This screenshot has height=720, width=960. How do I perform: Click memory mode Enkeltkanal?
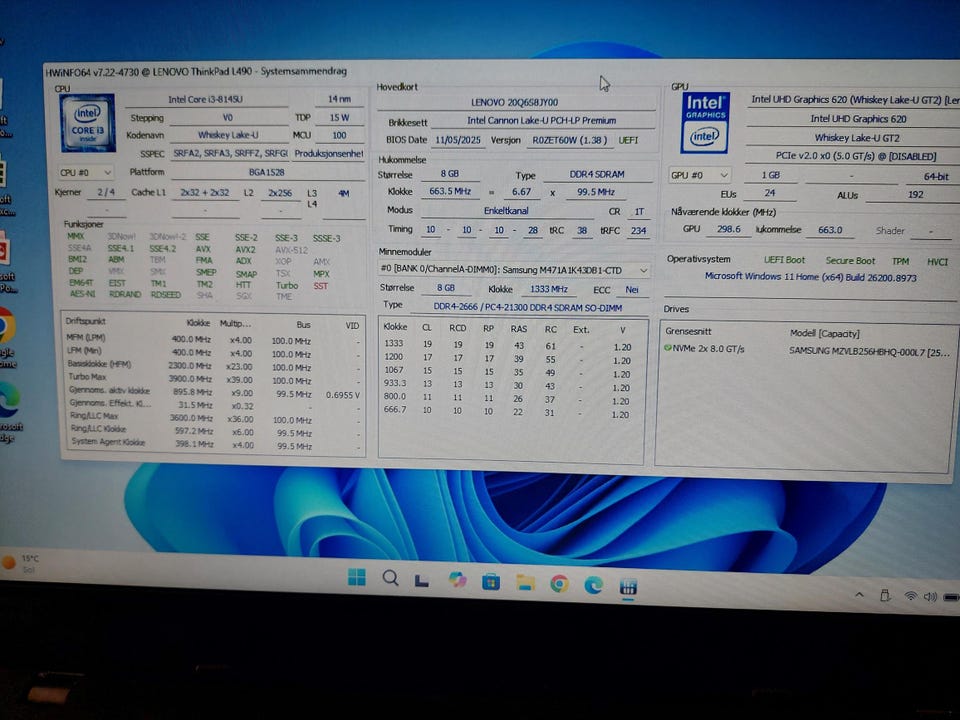point(506,211)
